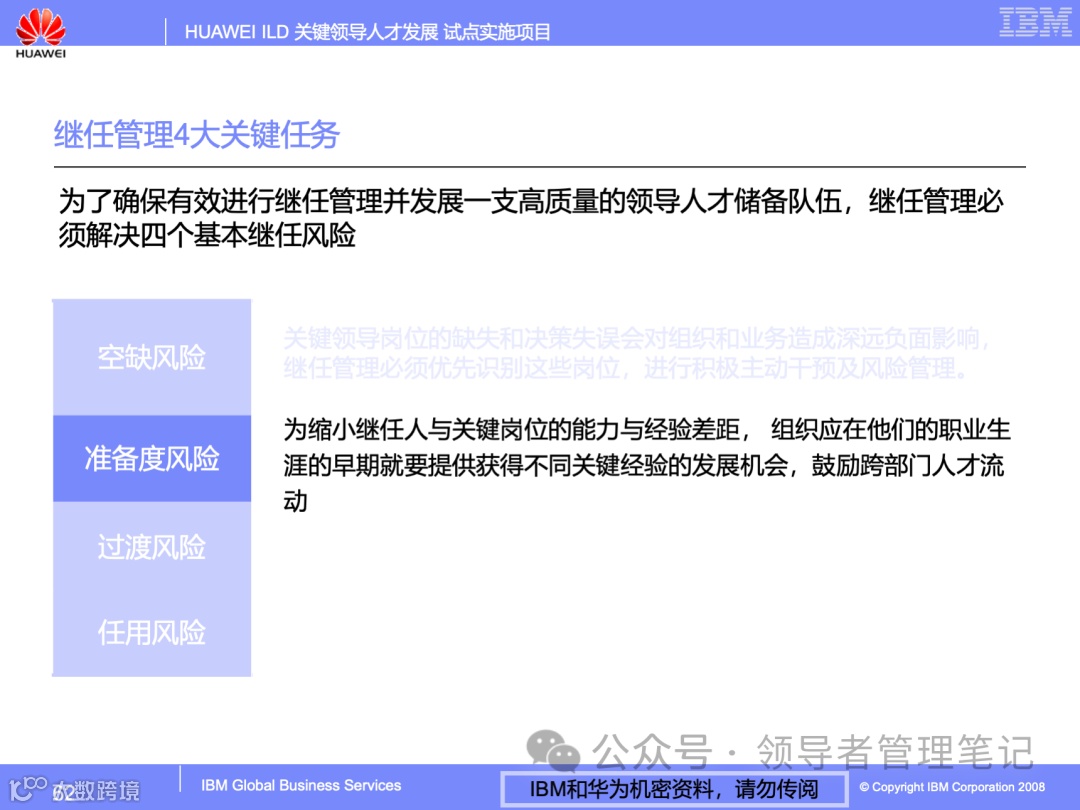Viewport: 1080px width, 810px height.
Task: Select the highlighted 准备度风险 item
Action: coord(151,457)
